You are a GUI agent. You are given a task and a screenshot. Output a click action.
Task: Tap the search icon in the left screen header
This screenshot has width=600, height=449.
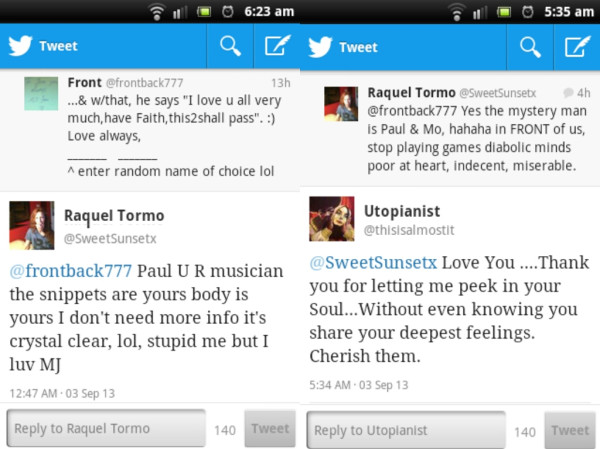230,46
